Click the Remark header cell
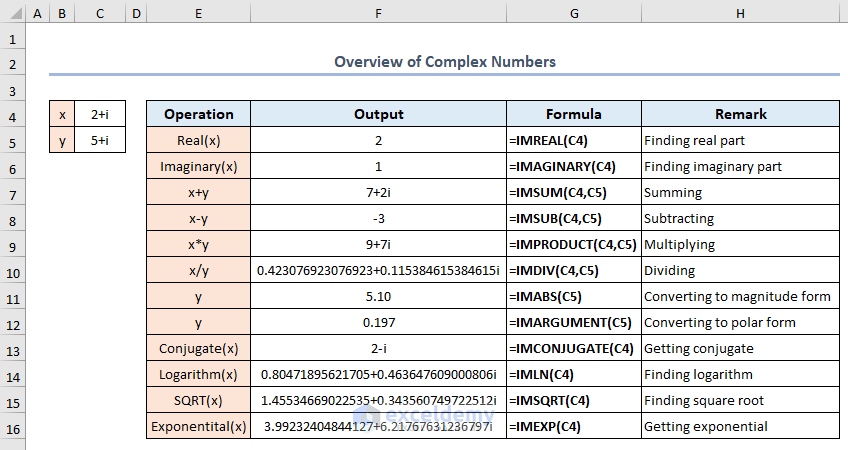848x450 pixels. click(740, 114)
